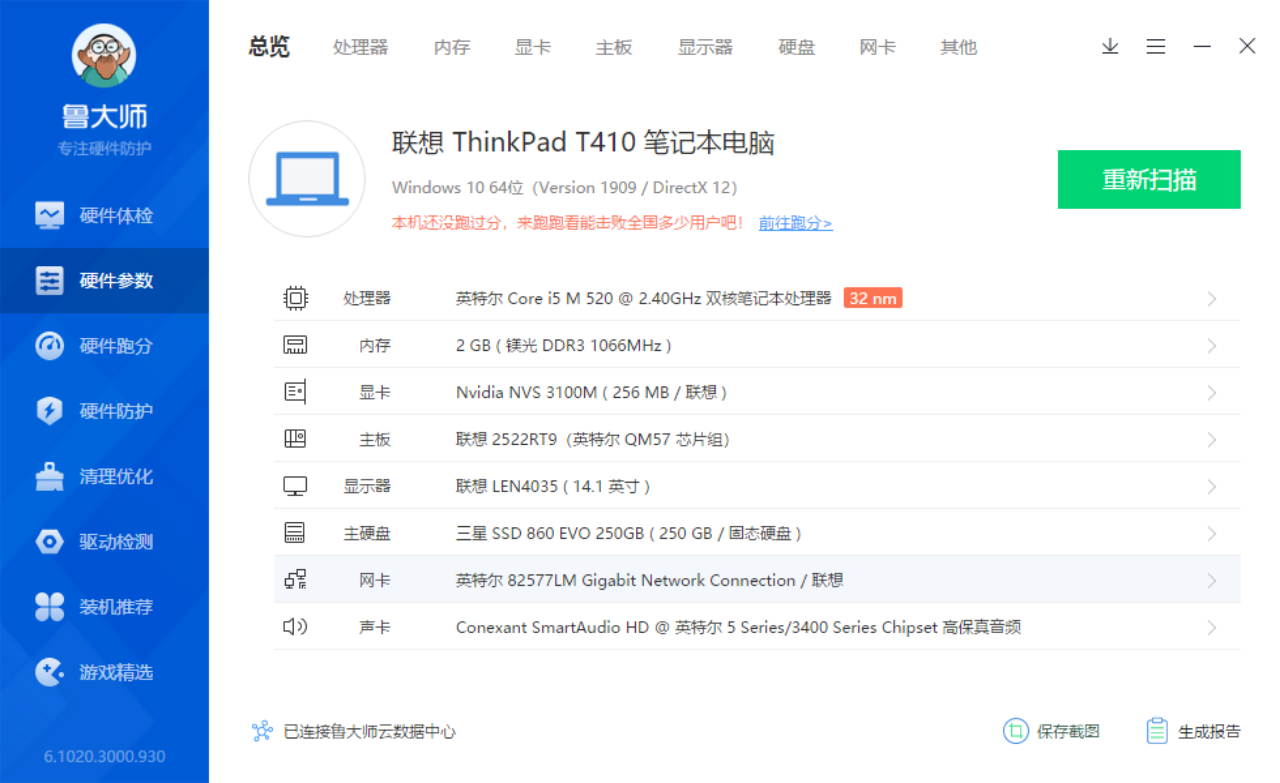The image size is (1280, 783).
Task: Open the 显示器 tab
Action: 705,46
